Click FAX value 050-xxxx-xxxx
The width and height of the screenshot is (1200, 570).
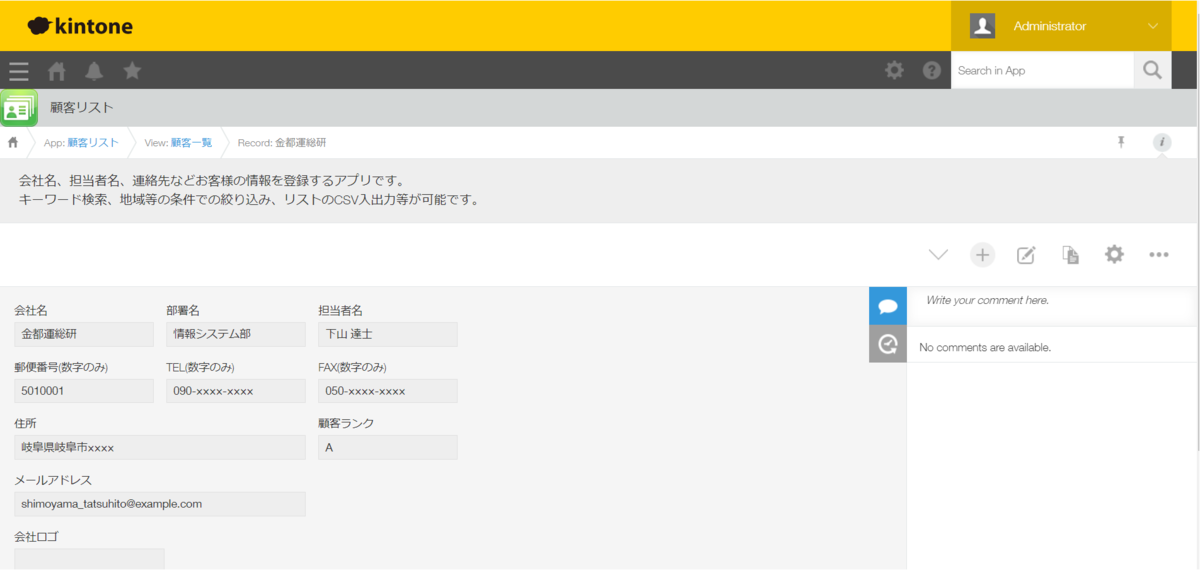click(388, 391)
